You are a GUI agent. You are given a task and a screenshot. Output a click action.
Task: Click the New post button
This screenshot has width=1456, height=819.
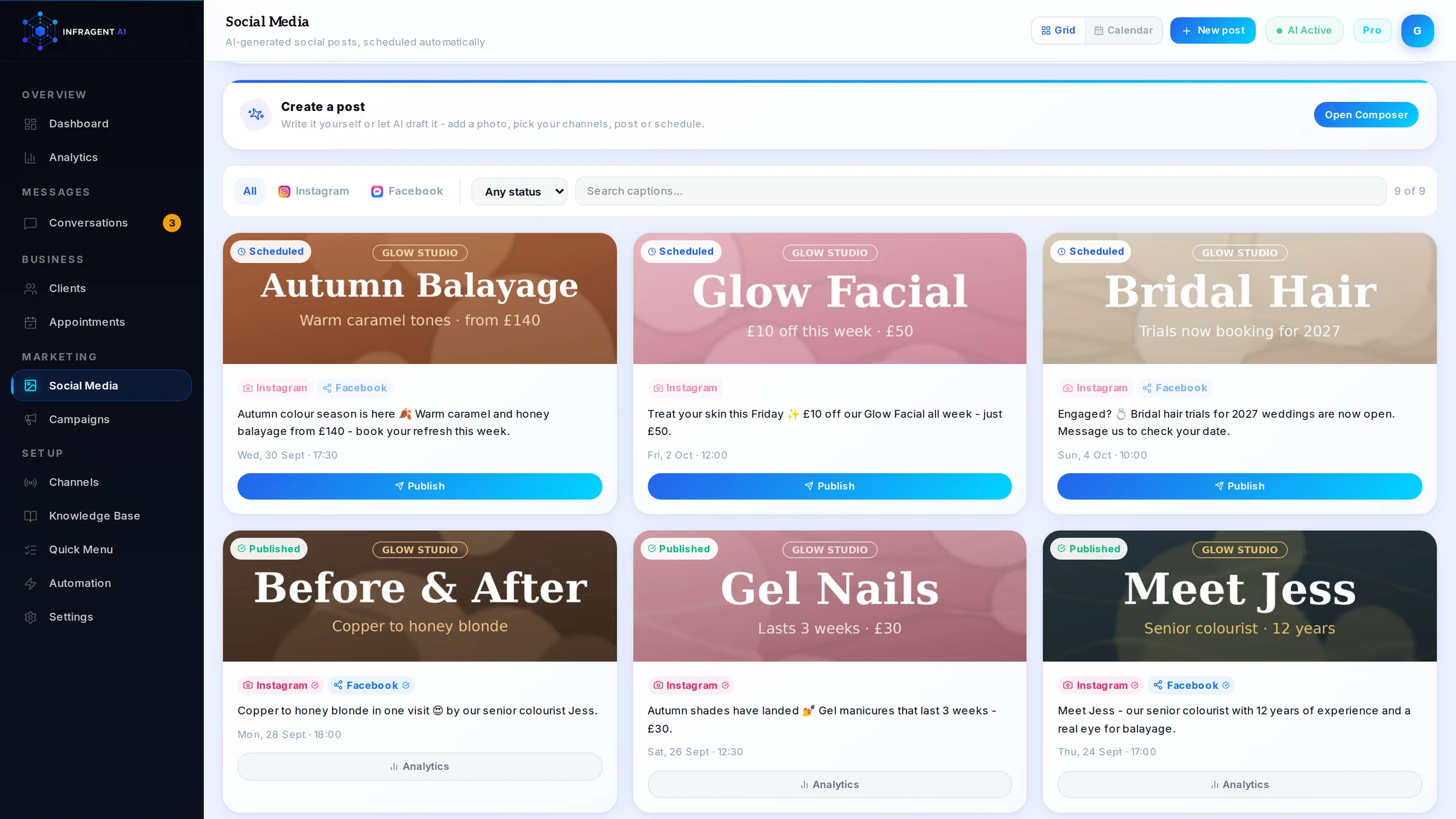[1213, 30]
